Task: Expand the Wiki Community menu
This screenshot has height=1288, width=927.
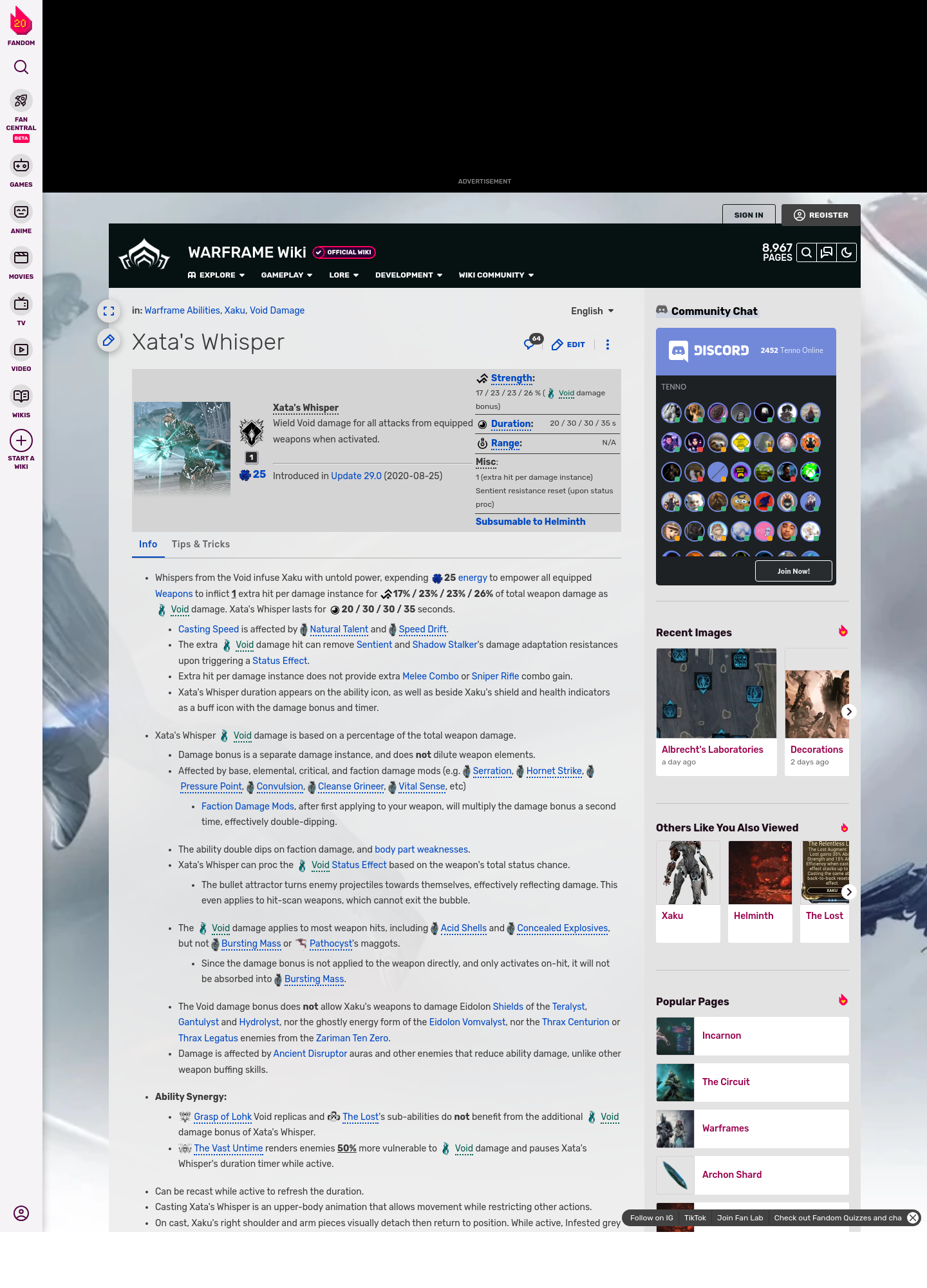Action: (x=496, y=275)
